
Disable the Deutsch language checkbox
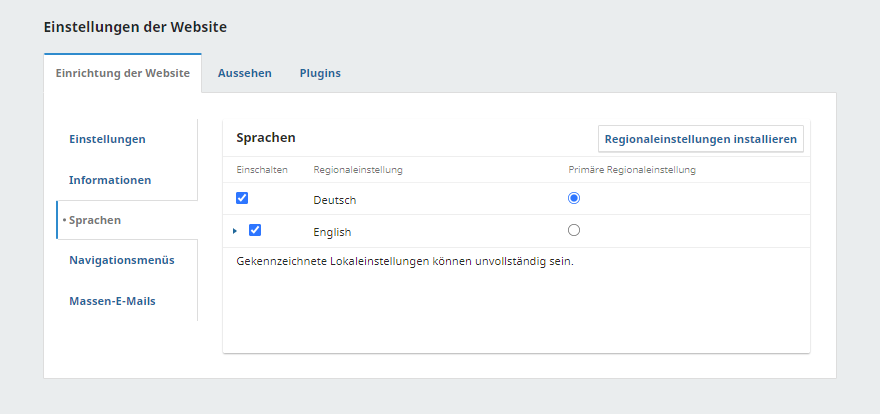pos(242,198)
